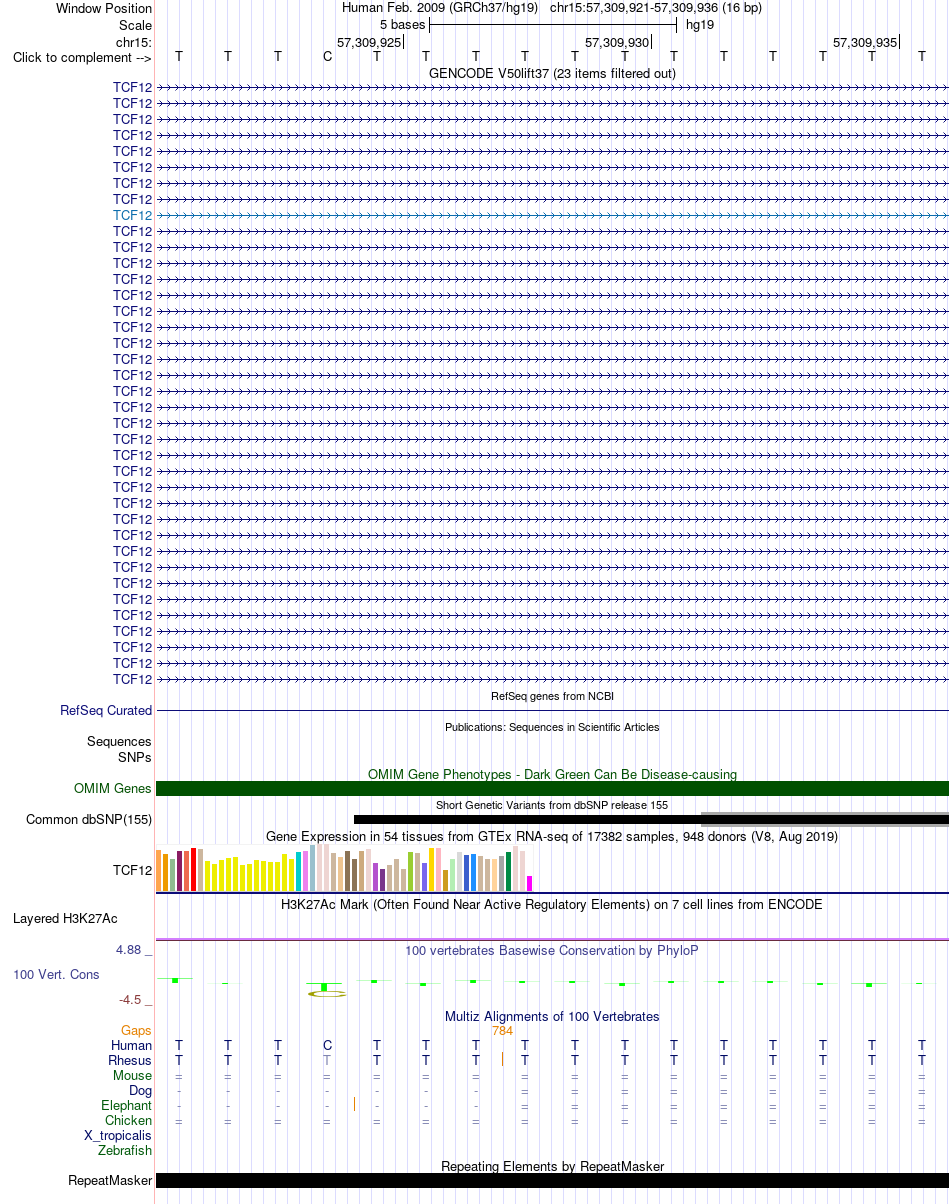Select the Rhesus species row label
The width and height of the screenshot is (950, 1204).
[x=130, y=1060]
